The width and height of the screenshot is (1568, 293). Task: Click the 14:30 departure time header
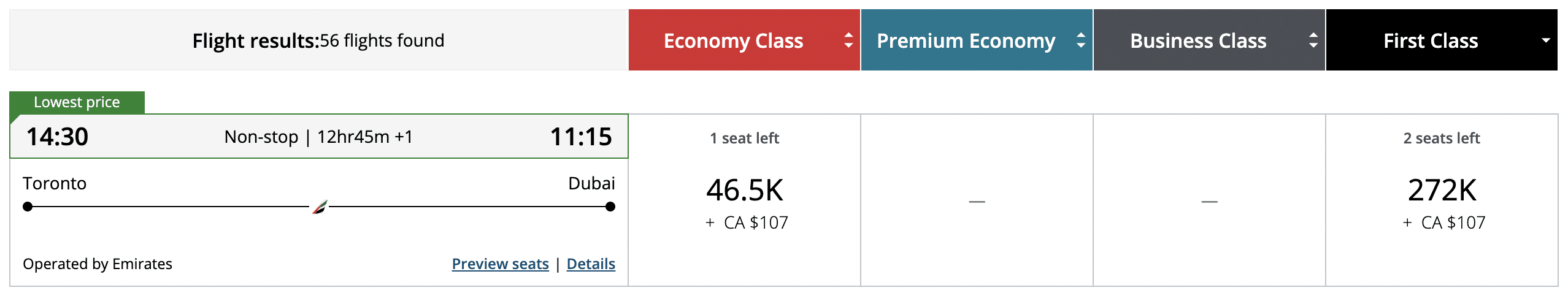[x=57, y=136]
